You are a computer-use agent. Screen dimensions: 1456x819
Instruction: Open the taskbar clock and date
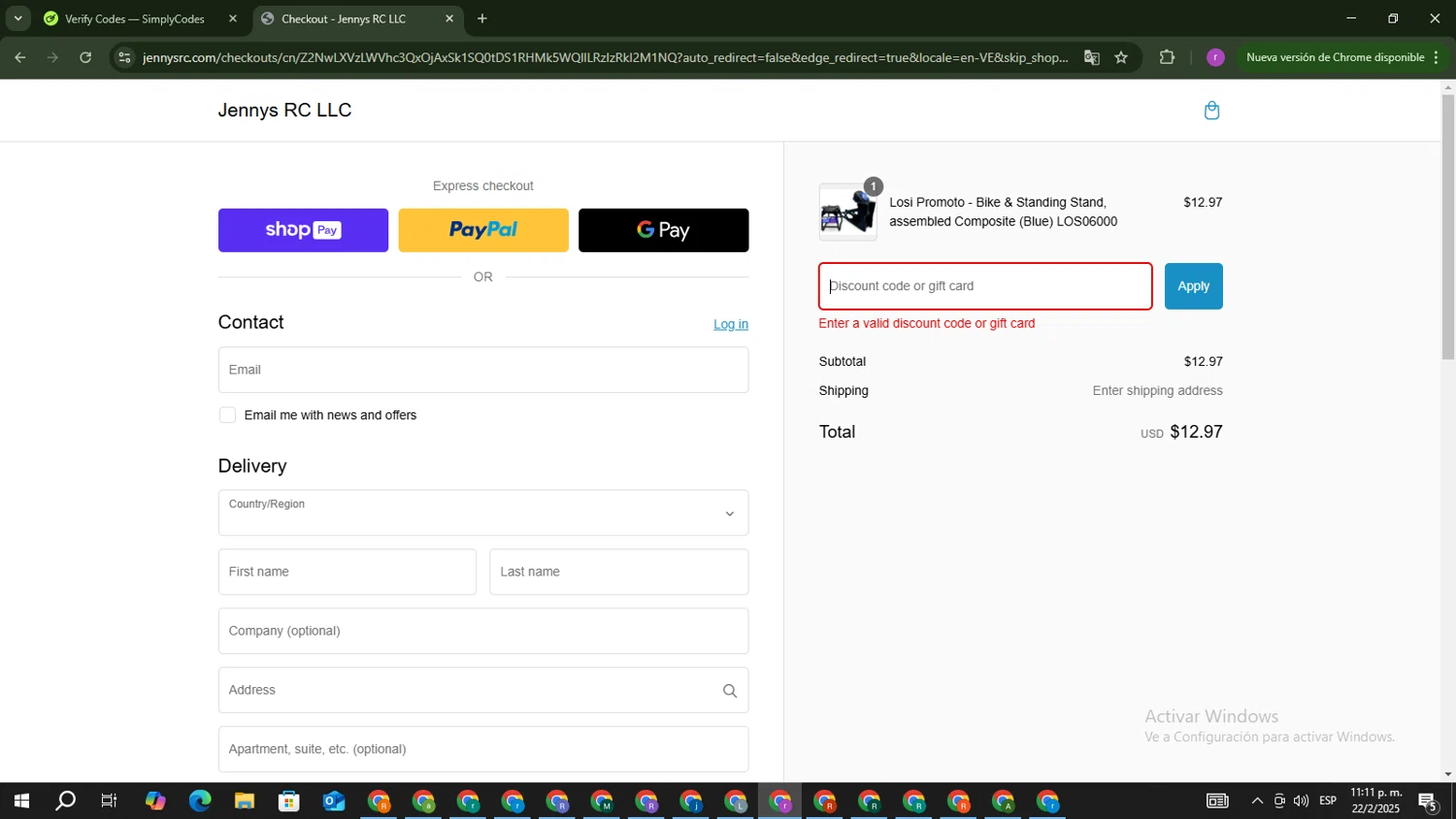coord(1376,801)
